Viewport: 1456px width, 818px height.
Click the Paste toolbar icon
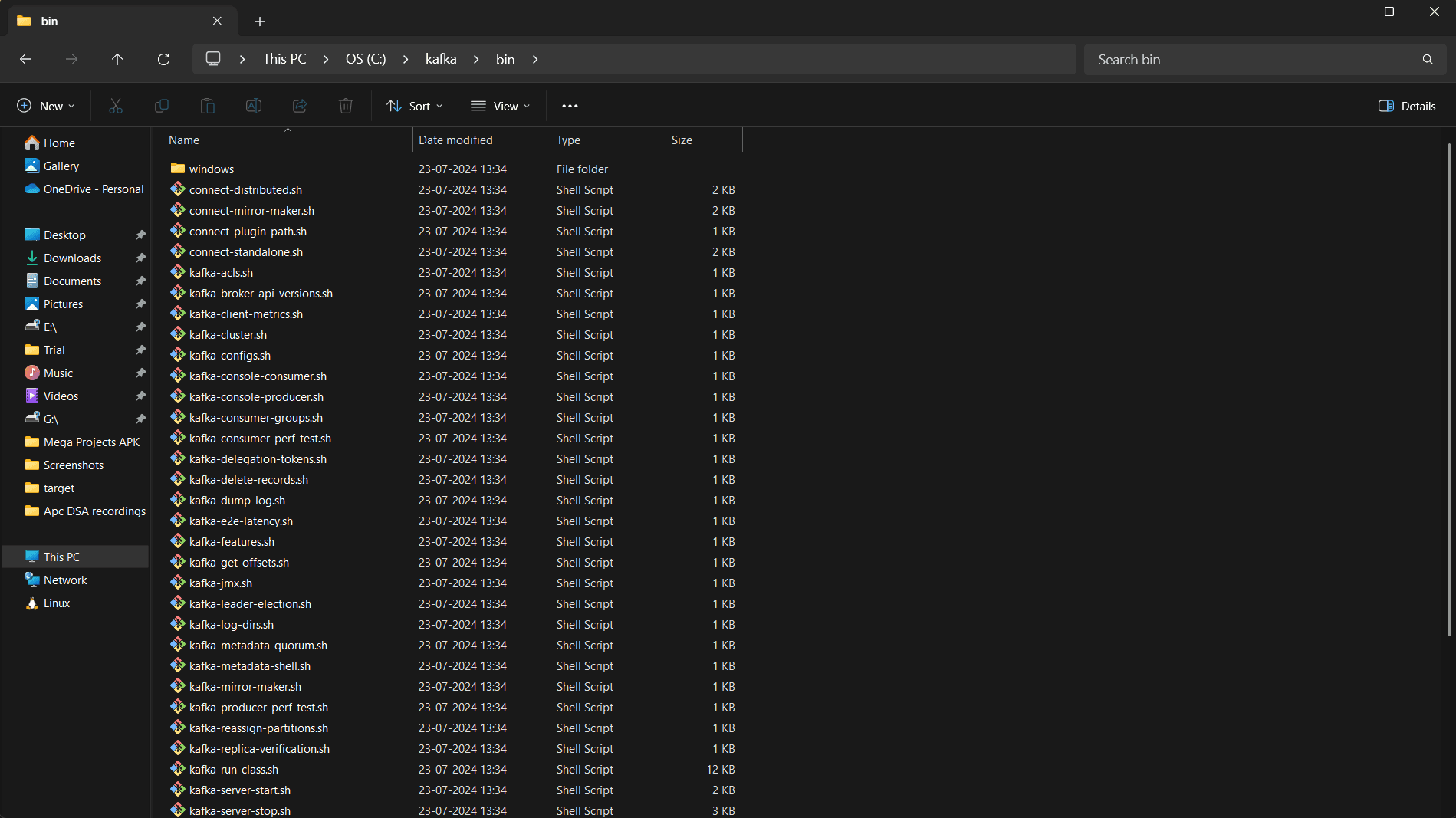pyautogui.click(x=208, y=106)
